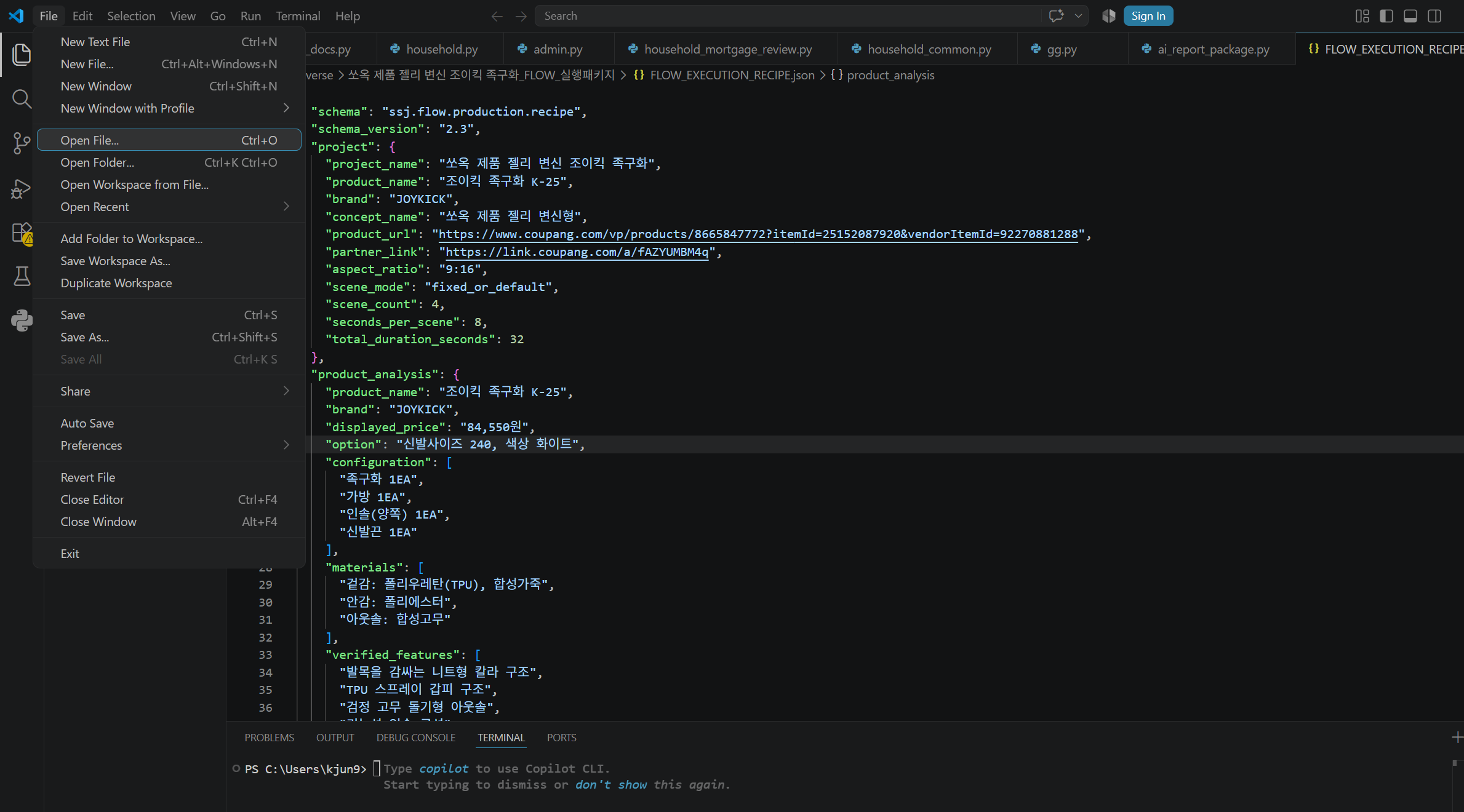Open the coupang product_url link
Image resolution: width=1464 pixels, height=812 pixels.
(758, 234)
